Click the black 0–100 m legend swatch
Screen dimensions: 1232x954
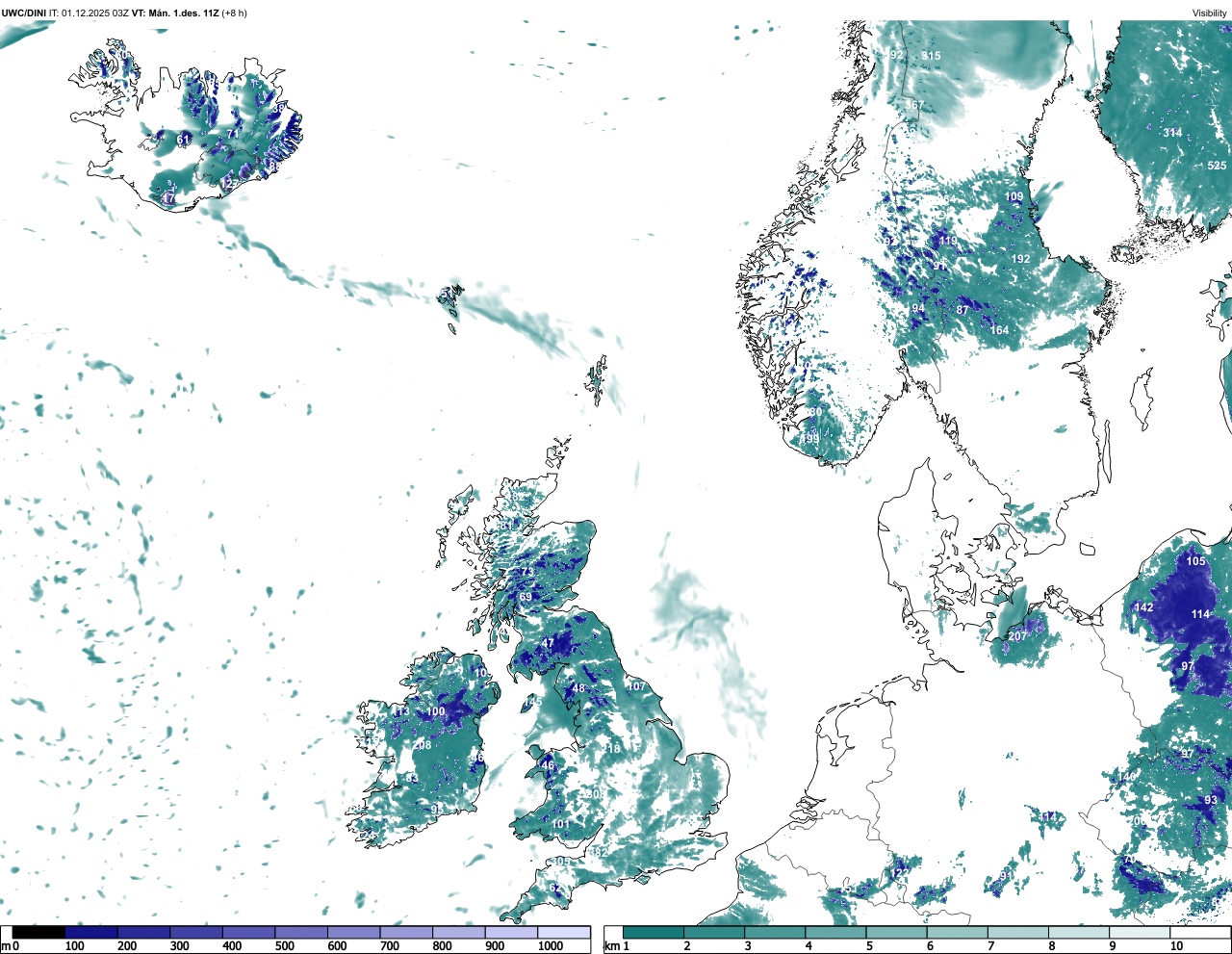[x=38, y=933]
